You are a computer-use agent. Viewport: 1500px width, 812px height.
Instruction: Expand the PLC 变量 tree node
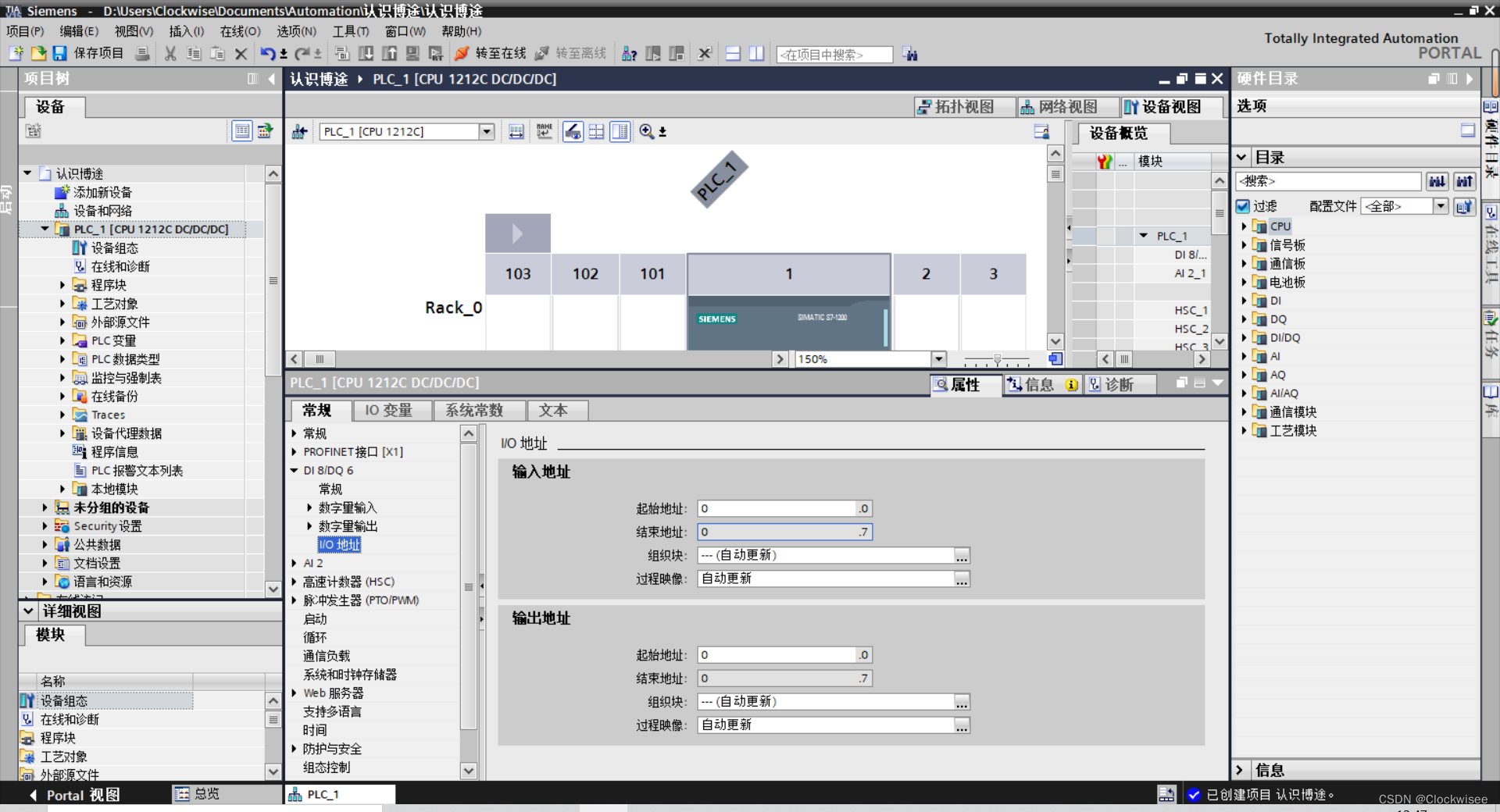point(62,340)
